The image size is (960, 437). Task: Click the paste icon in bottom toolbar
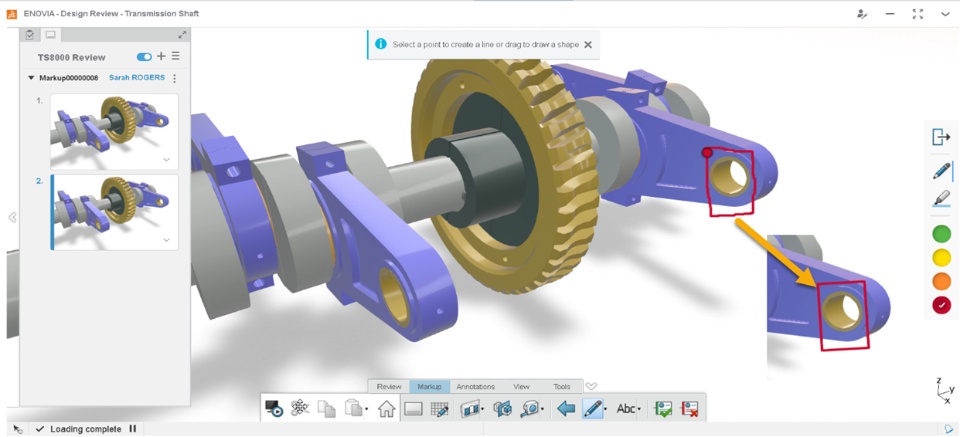[353, 408]
